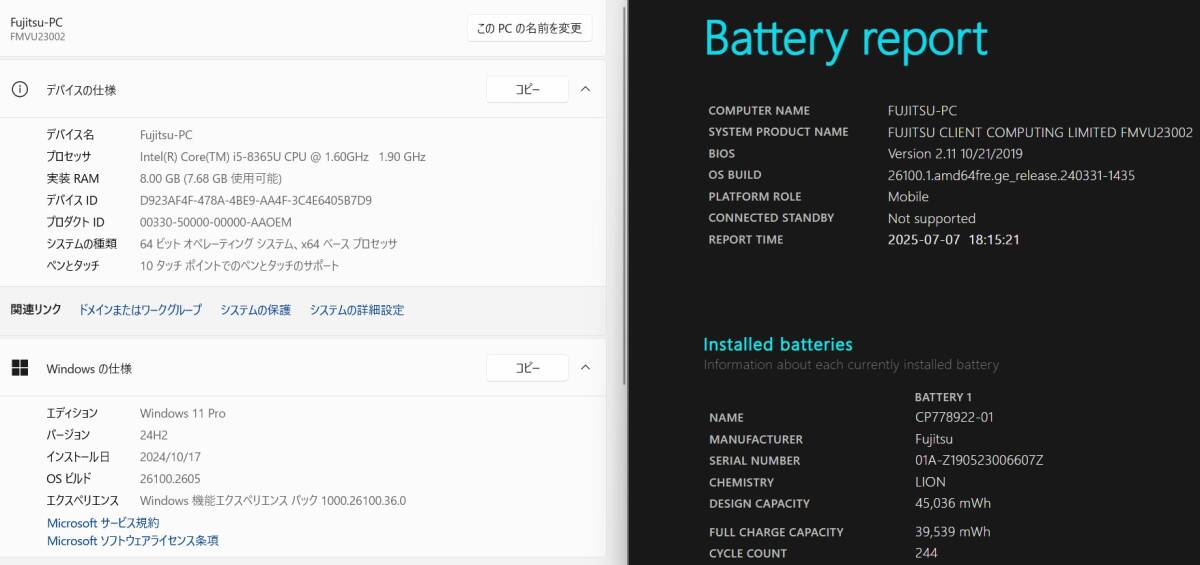This screenshot has height=565, width=1200.
Task: Click the design capacity 45,036 mWh
Action: click(x=953, y=504)
